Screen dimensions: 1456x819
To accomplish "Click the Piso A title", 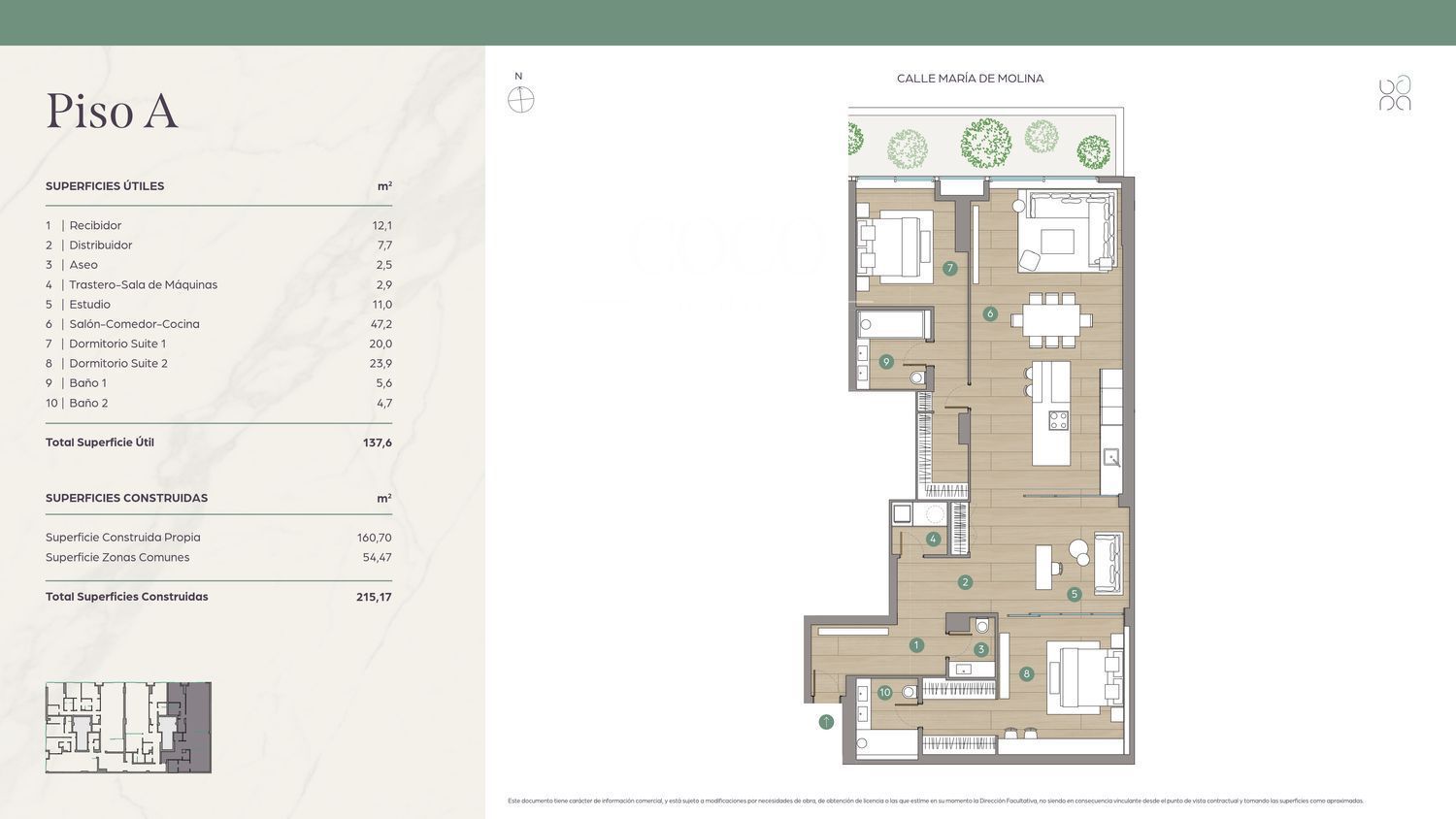I will (113, 111).
